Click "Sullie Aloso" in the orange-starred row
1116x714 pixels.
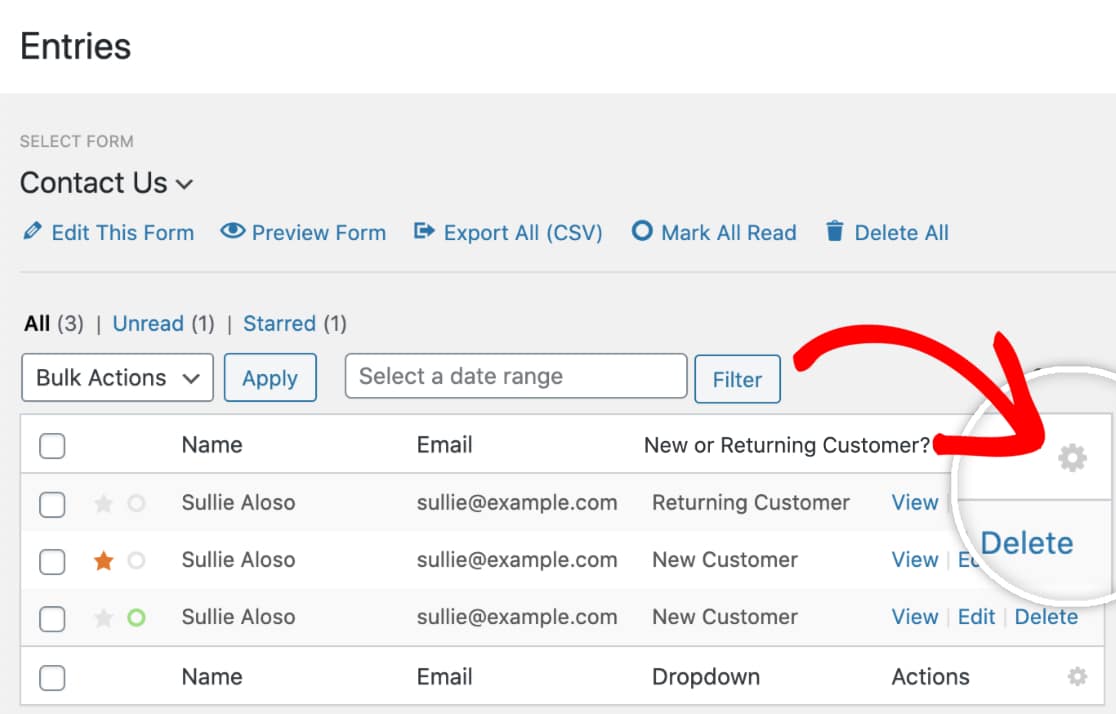coord(238,560)
